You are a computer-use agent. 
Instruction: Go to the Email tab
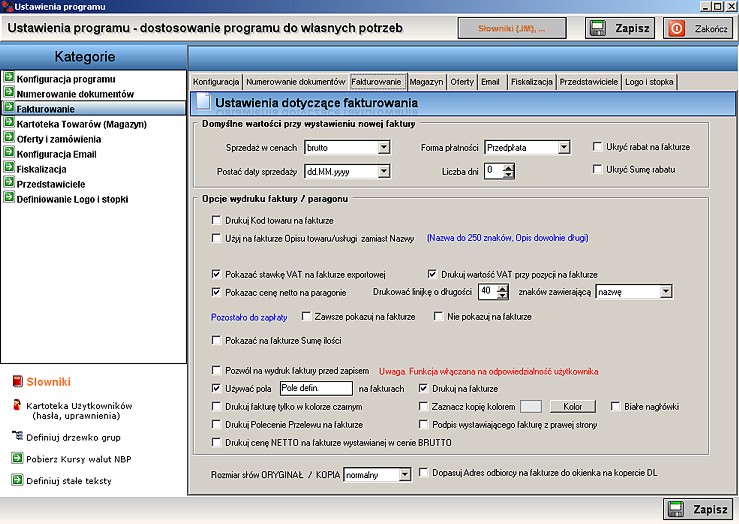click(x=491, y=82)
